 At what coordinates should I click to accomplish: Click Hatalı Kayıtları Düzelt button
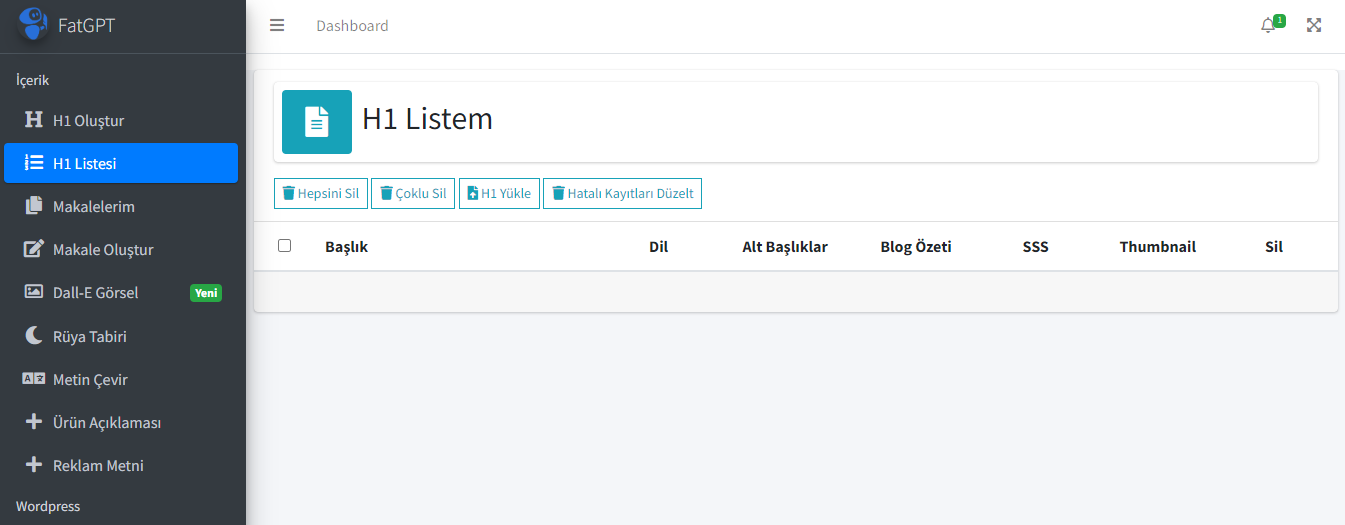[x=622, y=193]
